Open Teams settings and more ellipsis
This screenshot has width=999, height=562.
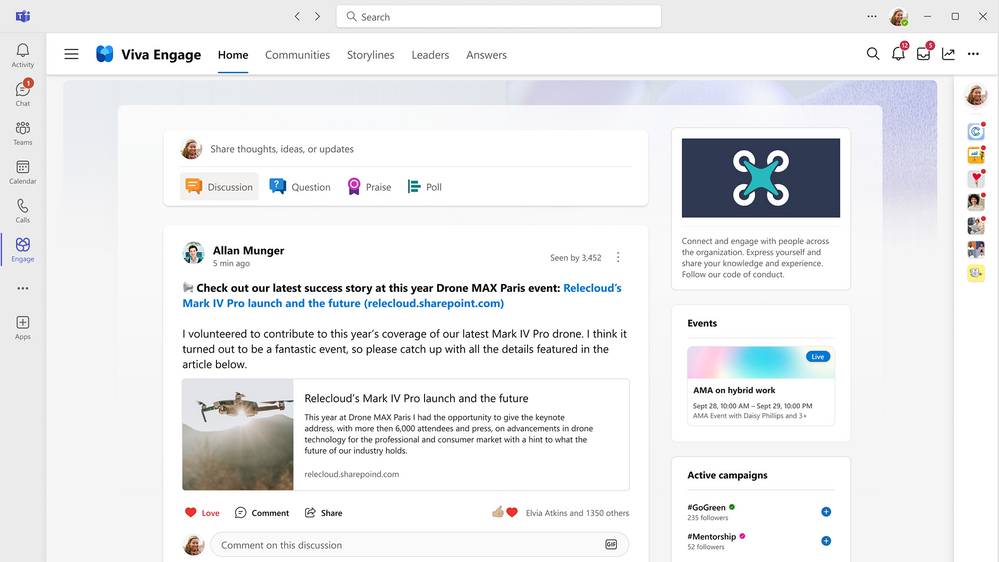click(x=872, y=17)
